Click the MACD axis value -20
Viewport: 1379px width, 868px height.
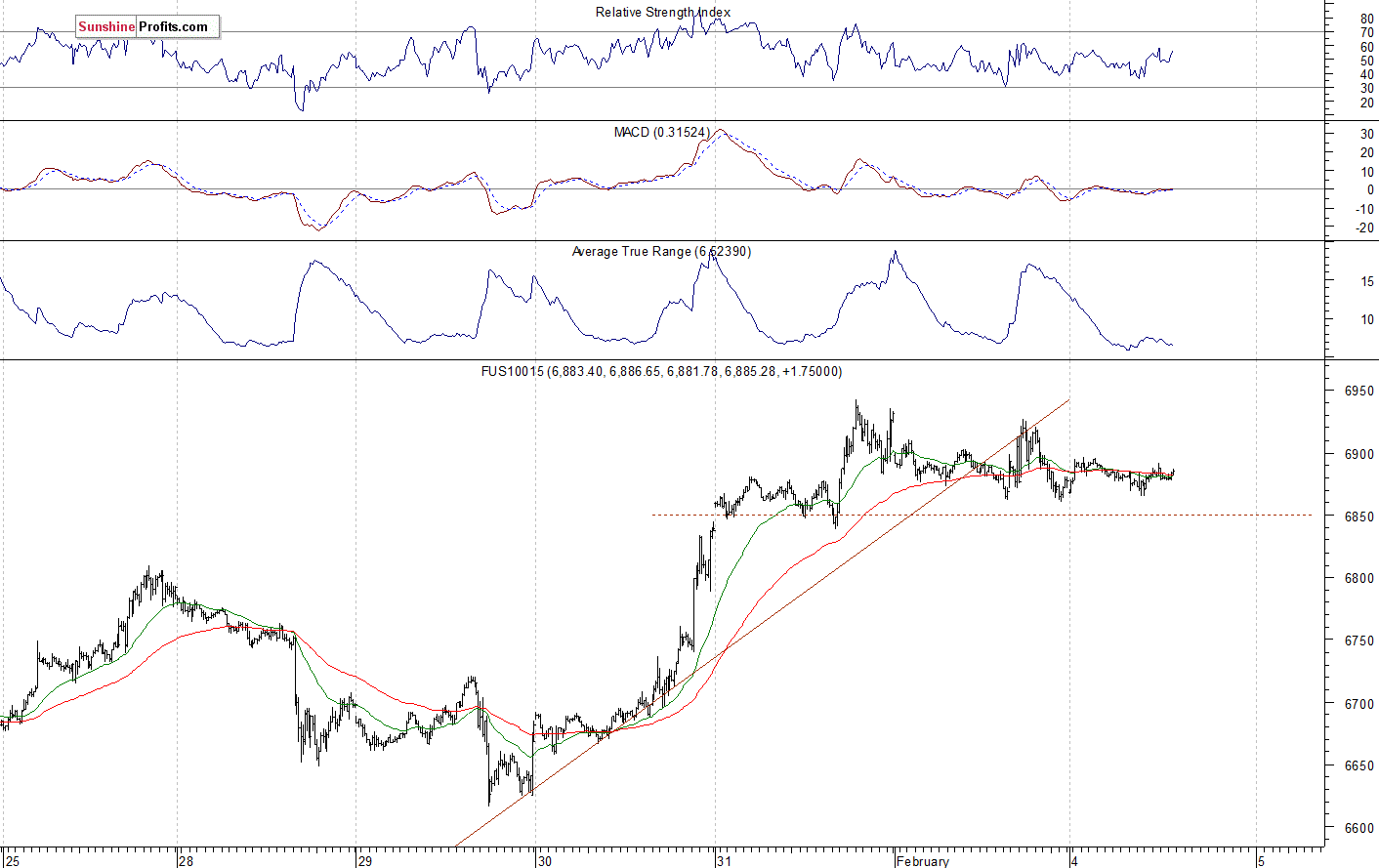pyautogui.click(x=1364, y=227)
